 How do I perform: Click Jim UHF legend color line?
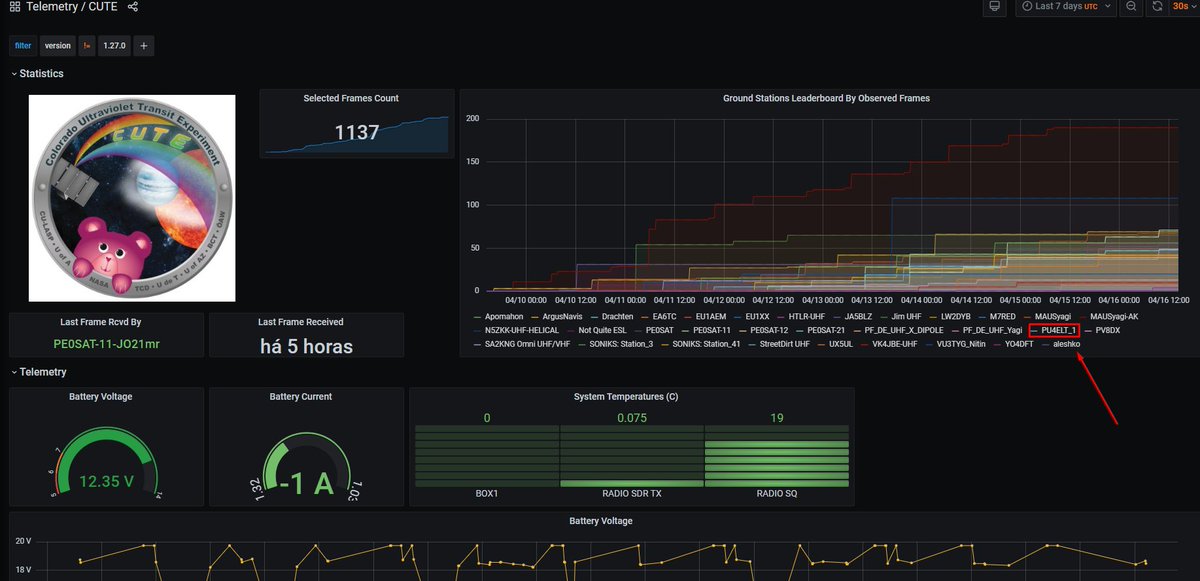point(884,316)
